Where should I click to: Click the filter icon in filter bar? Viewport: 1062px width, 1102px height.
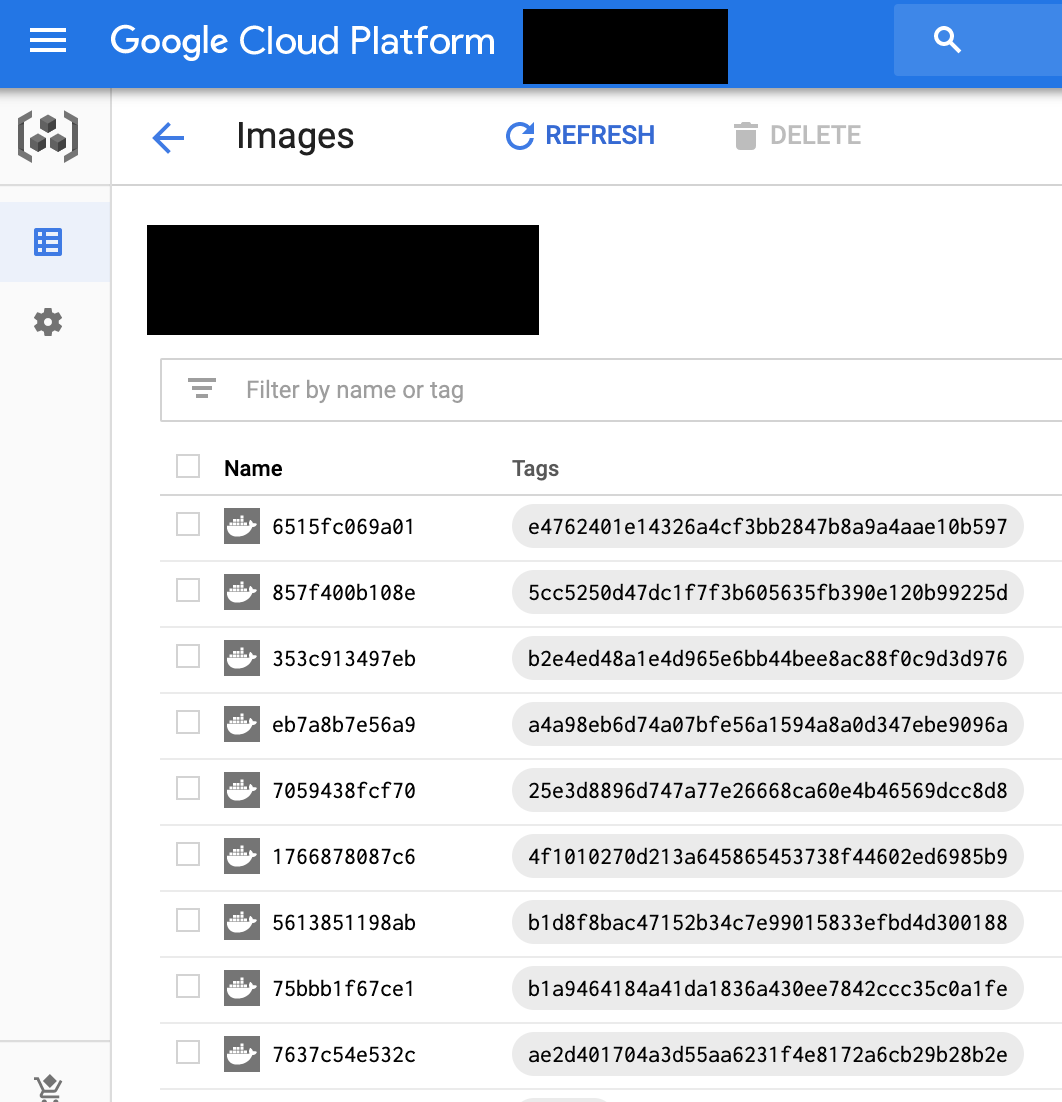[202, 390]
